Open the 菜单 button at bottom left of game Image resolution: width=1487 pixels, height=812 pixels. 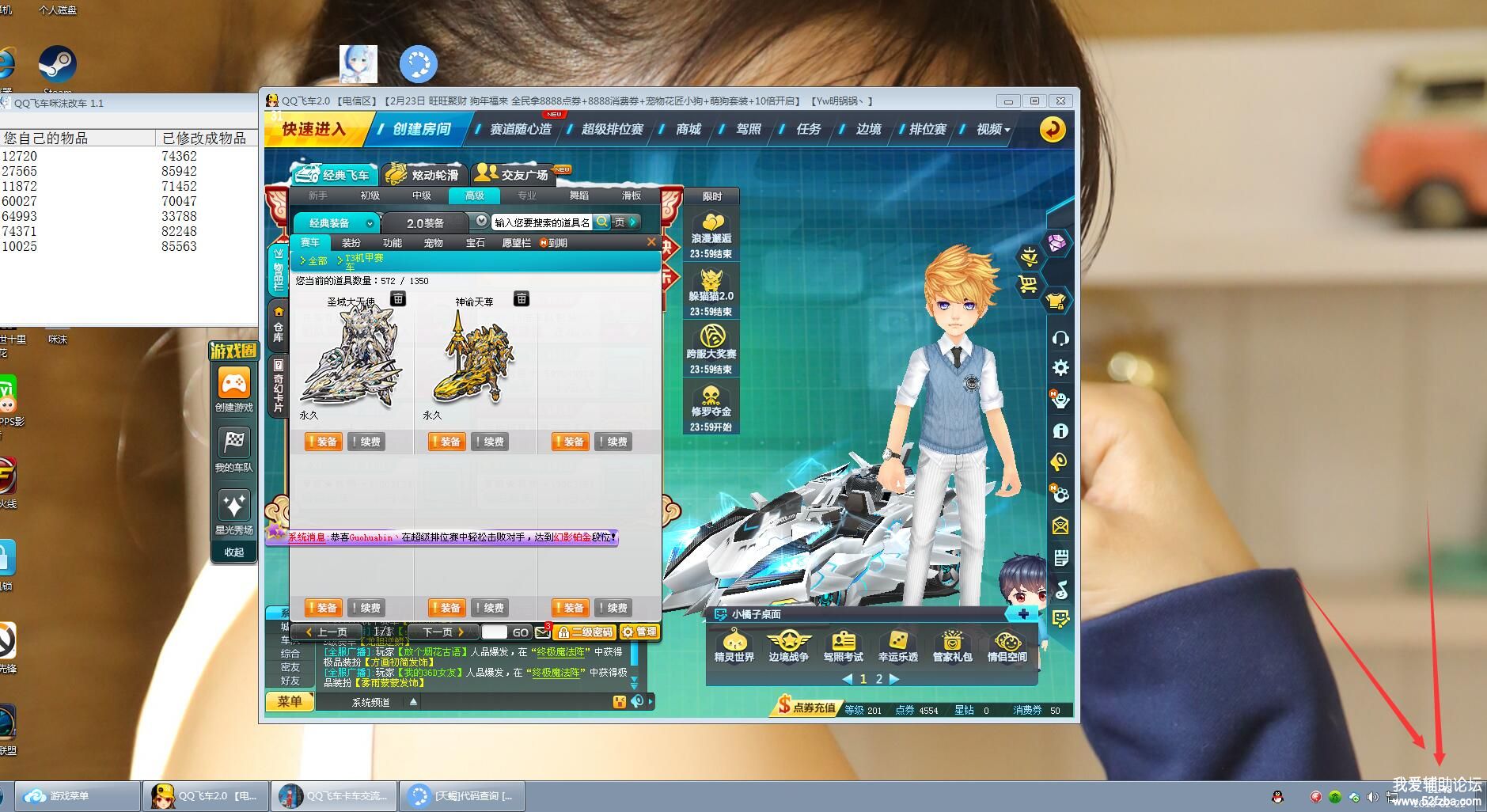tap(290, 701)
